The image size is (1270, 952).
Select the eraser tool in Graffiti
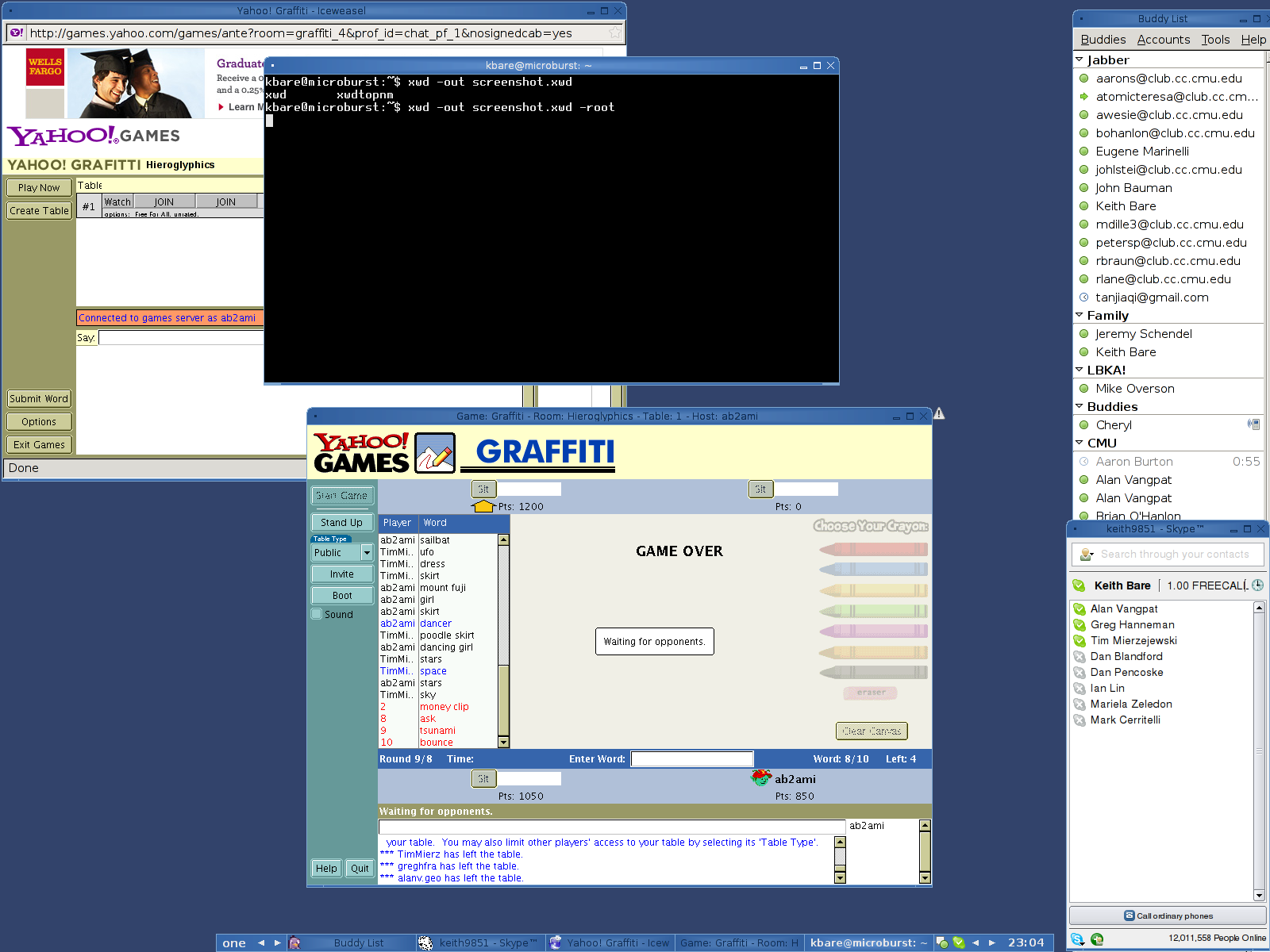click(x=870, y=693)
